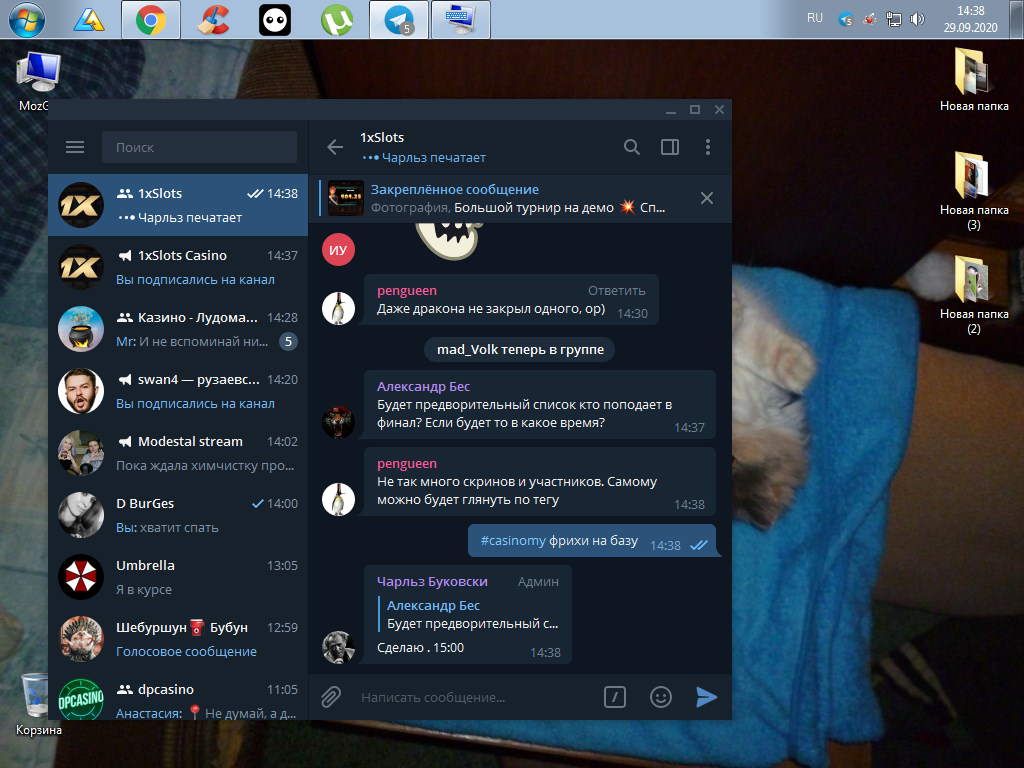This screenshot has height=768, width=1024.
Task: Attach a file with the paperclip icon
Action: [331, 697]
